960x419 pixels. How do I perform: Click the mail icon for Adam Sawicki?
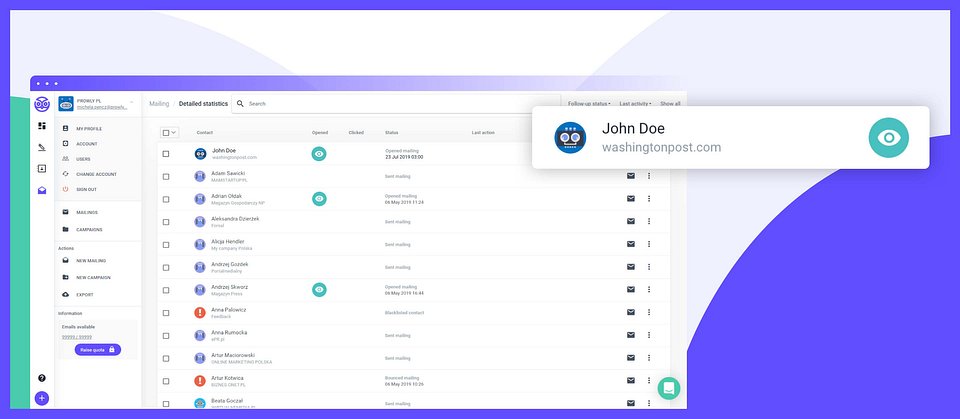tap(631, 176)
